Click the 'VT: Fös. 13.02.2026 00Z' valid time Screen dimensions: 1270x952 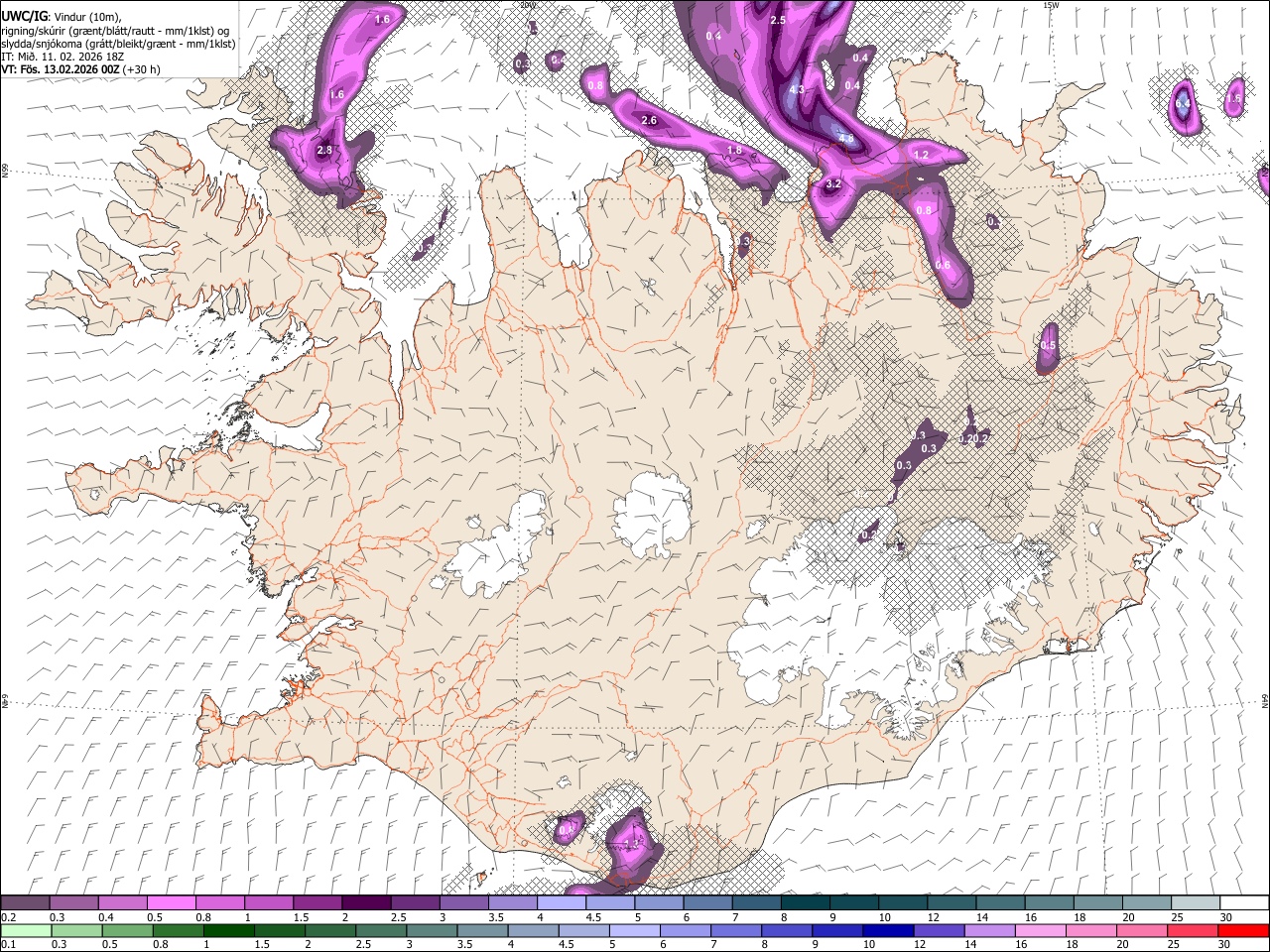[59, 69]
